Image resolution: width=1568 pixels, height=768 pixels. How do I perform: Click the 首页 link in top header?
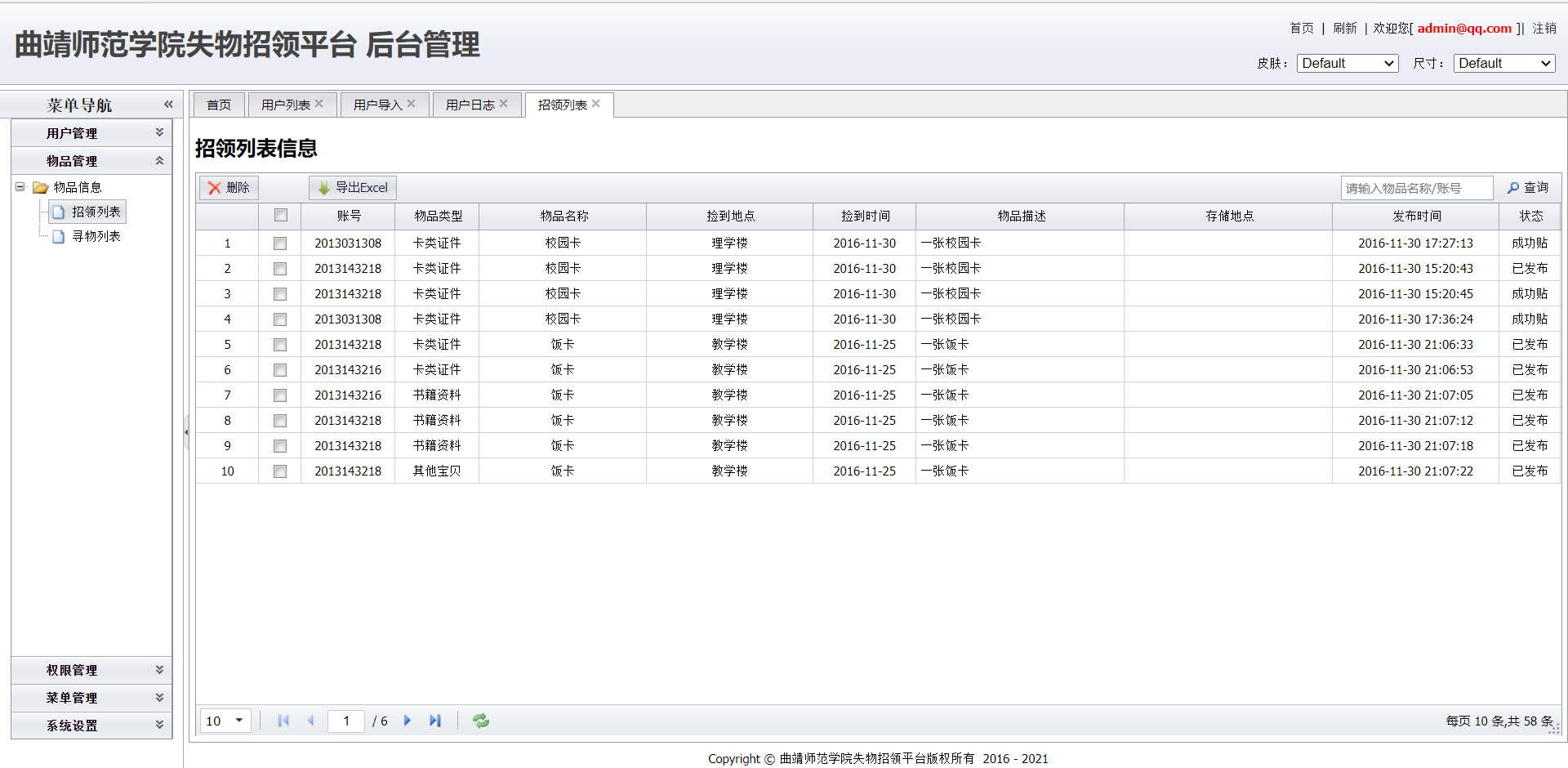click(x=1302, y=29)
